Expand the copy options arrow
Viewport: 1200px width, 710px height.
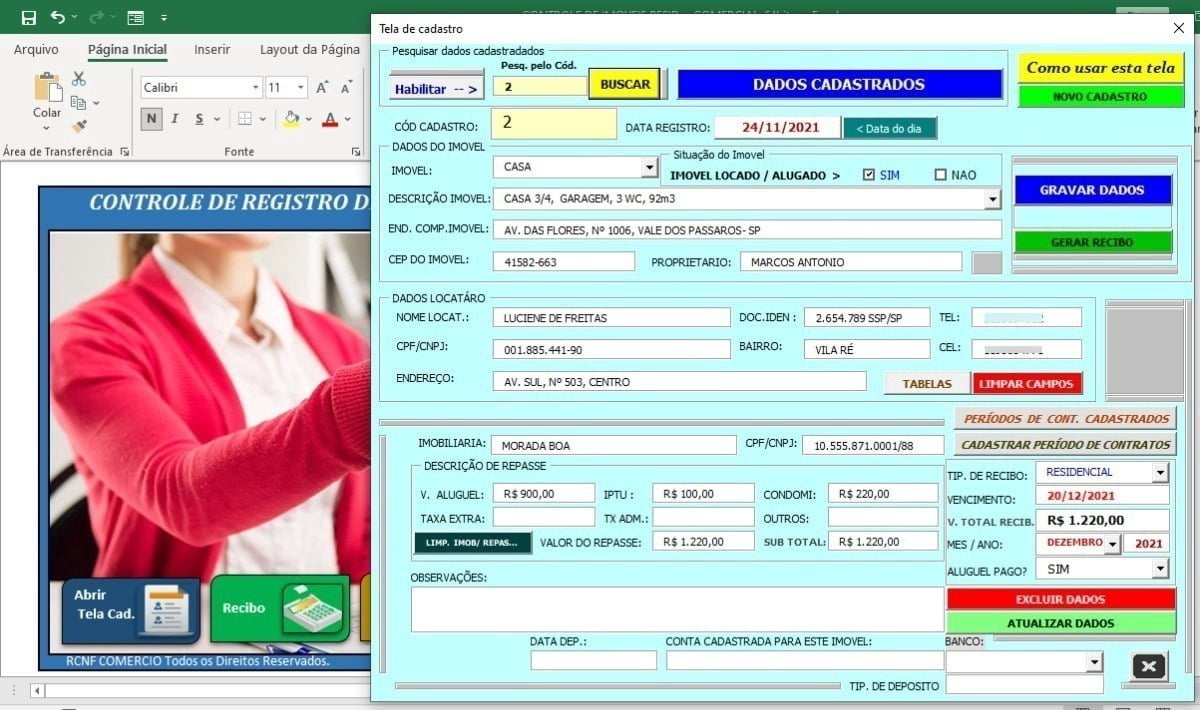coord(96,103)
